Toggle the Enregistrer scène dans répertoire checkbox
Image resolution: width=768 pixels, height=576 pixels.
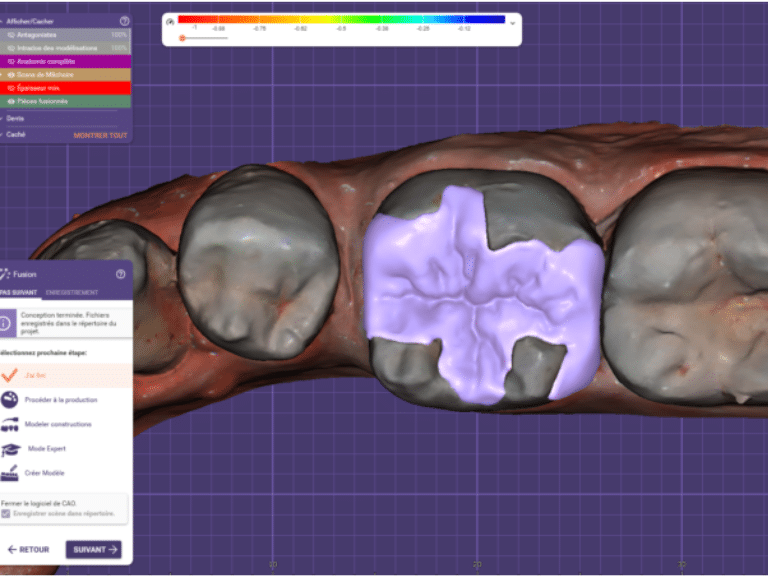pyautogui.click(x=7, y=514)
